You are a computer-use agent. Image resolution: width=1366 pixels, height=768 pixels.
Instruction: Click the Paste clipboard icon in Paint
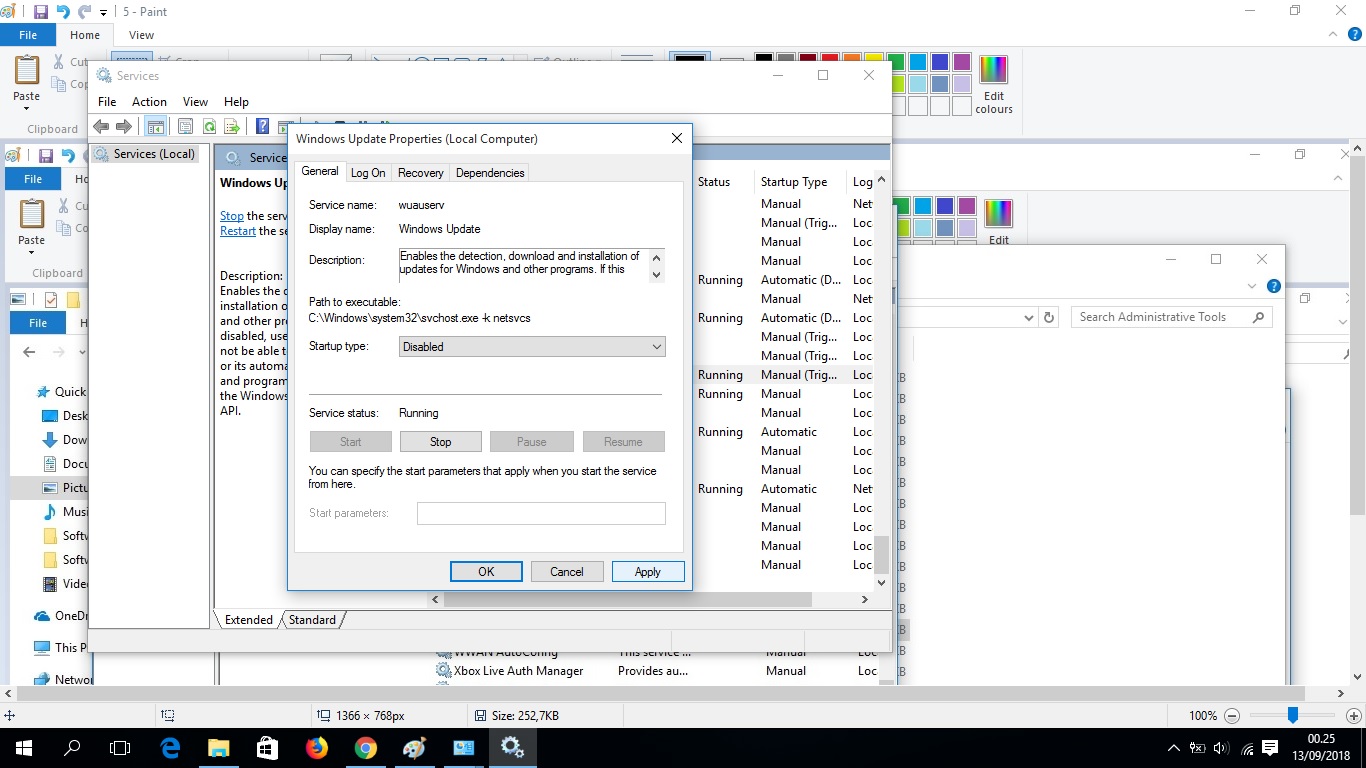tap(27, 71)
